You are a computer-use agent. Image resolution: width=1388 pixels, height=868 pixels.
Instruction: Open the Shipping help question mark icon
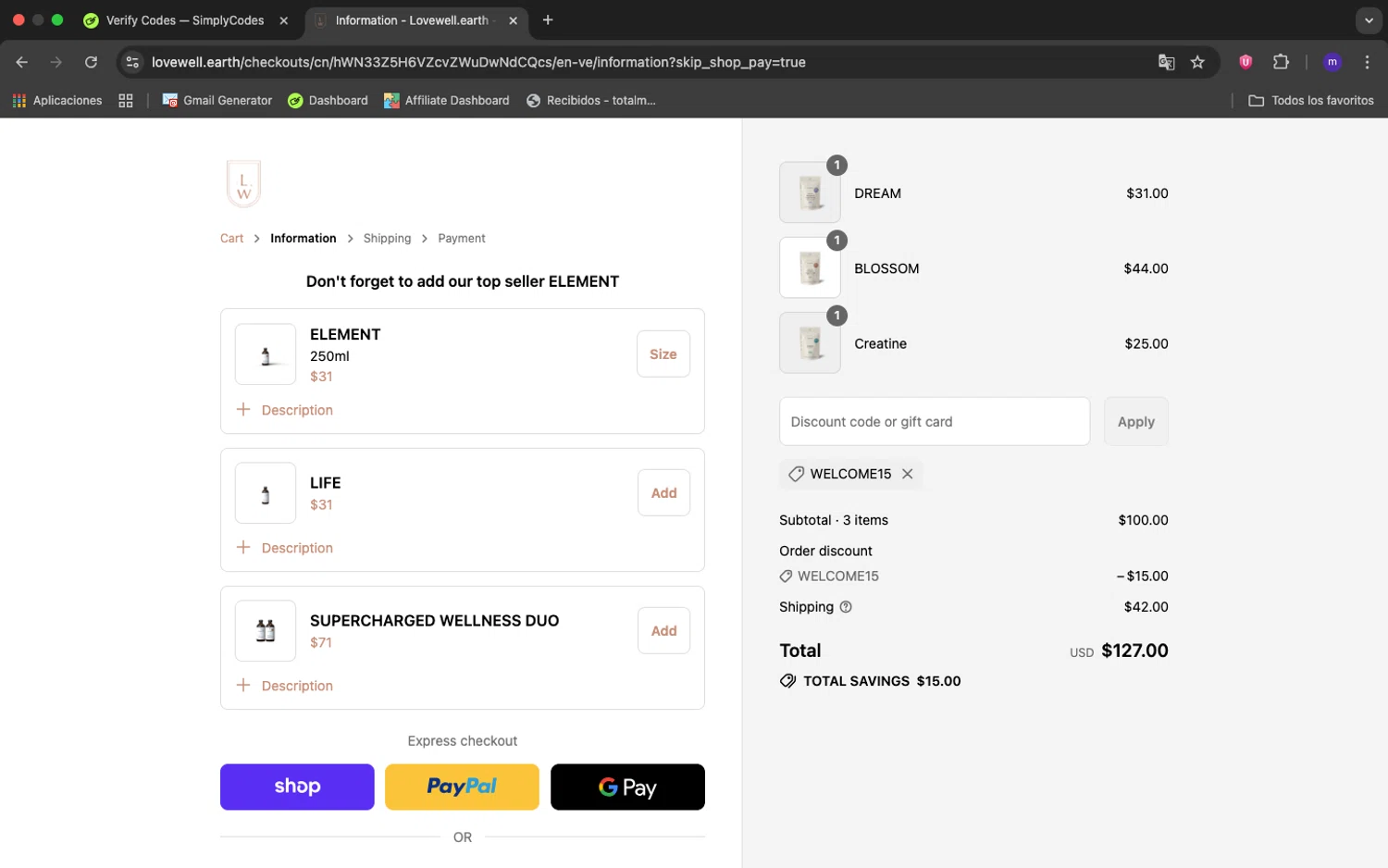(x=846, y=607)
